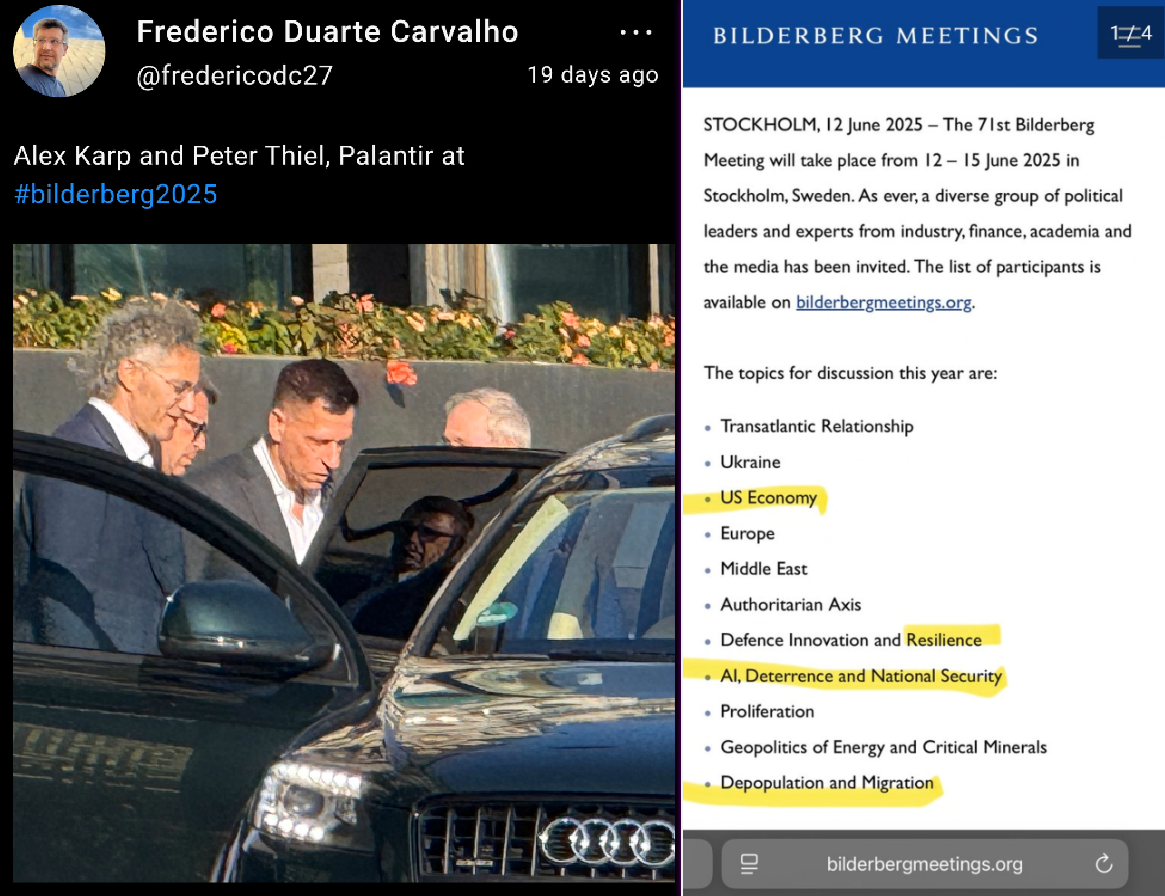The height and width of the screenshot is (896, 1165).
Task: Tap the '19 days ago' timestamp
Action: (x=593, y=75)
